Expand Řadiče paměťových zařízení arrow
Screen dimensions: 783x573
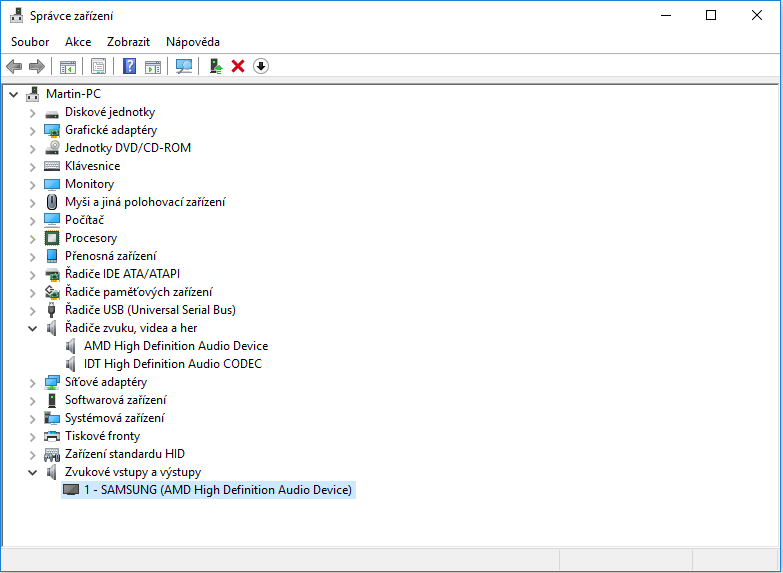[x=32, y=293]
